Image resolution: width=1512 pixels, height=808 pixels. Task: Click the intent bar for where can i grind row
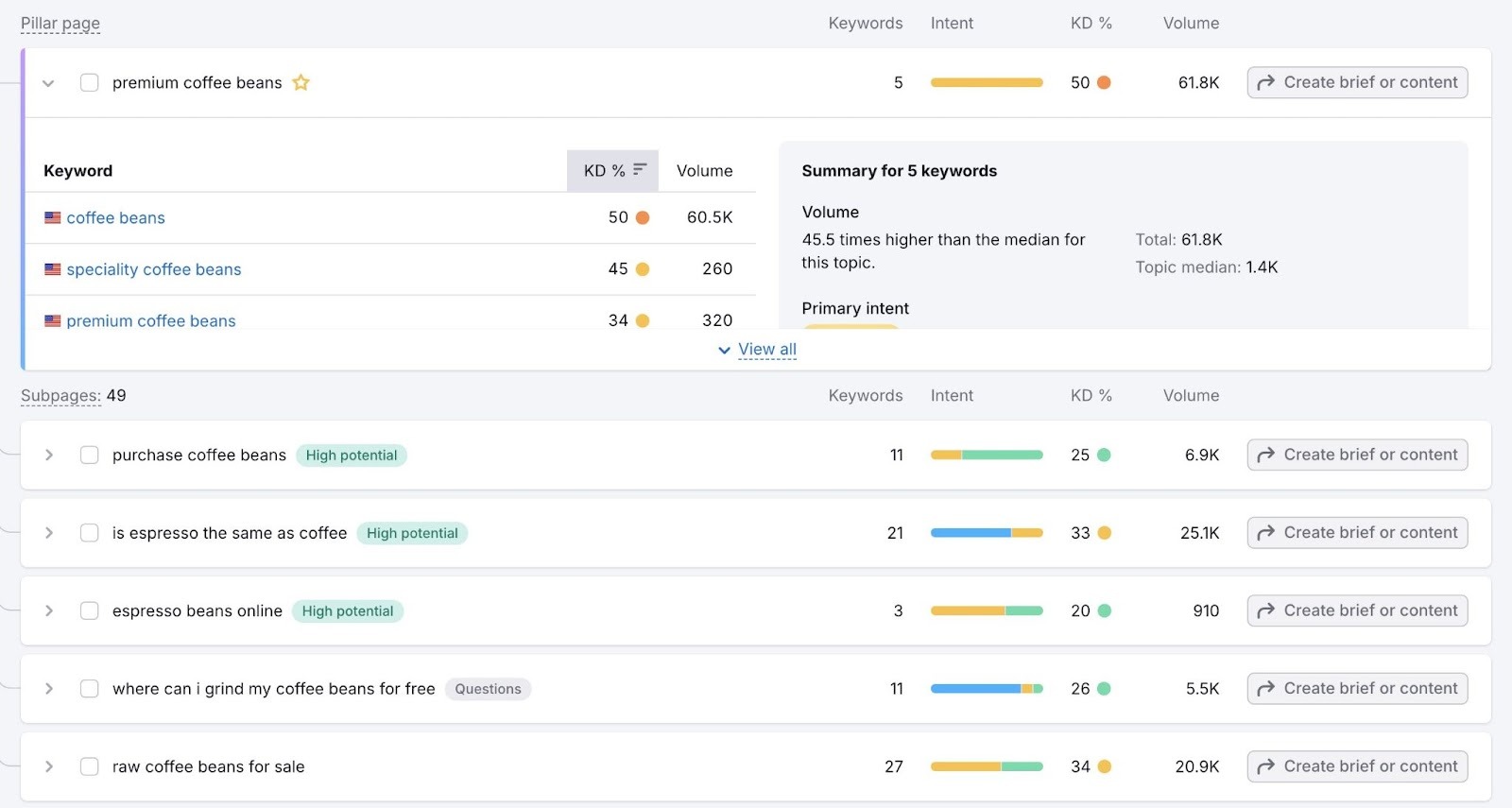point(986,689)
